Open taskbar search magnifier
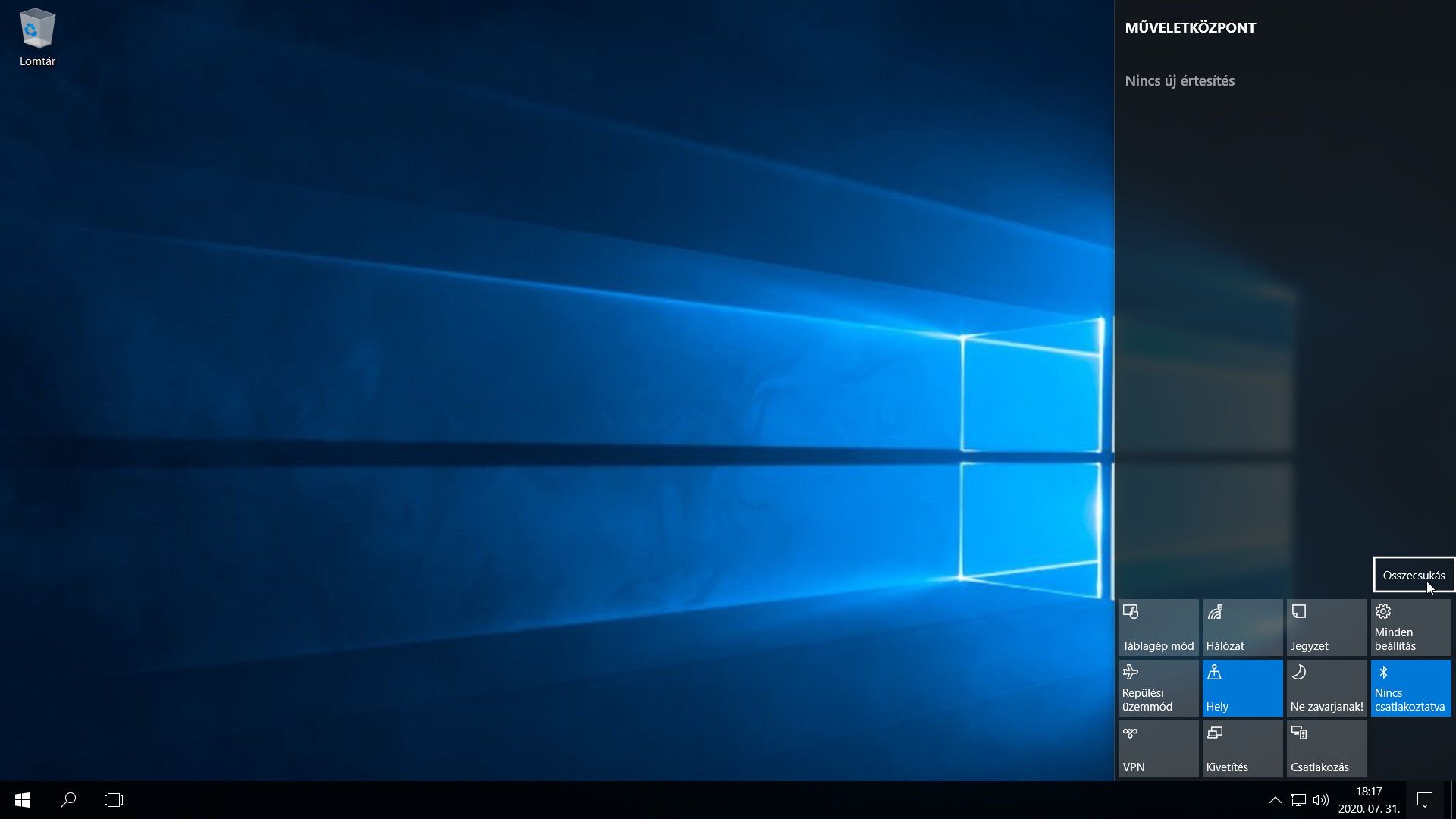This screenshot has height=819, width=1456. [68, 800]
